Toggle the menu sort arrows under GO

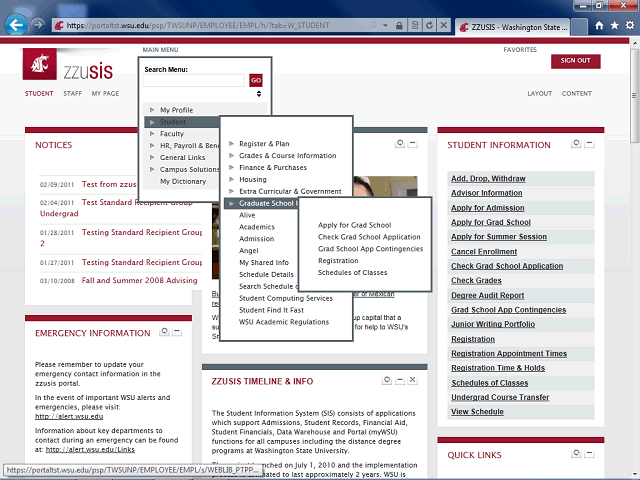(259, 93)
